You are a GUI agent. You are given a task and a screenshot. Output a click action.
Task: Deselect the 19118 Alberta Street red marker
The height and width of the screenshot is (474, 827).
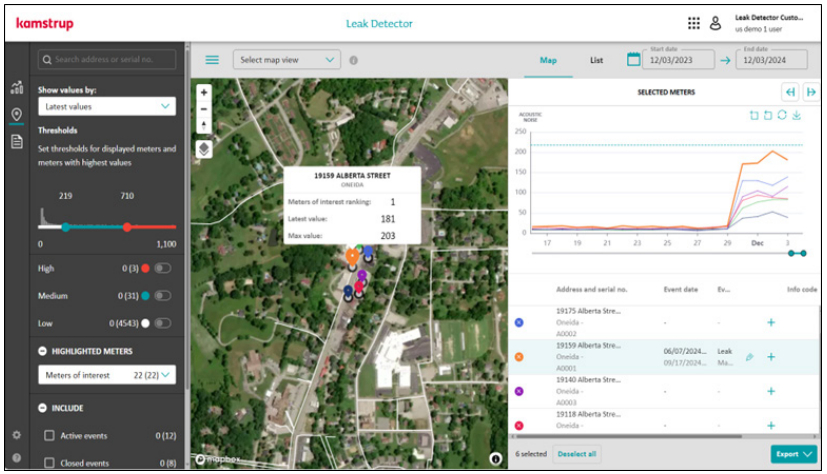(x=519, y=425)
